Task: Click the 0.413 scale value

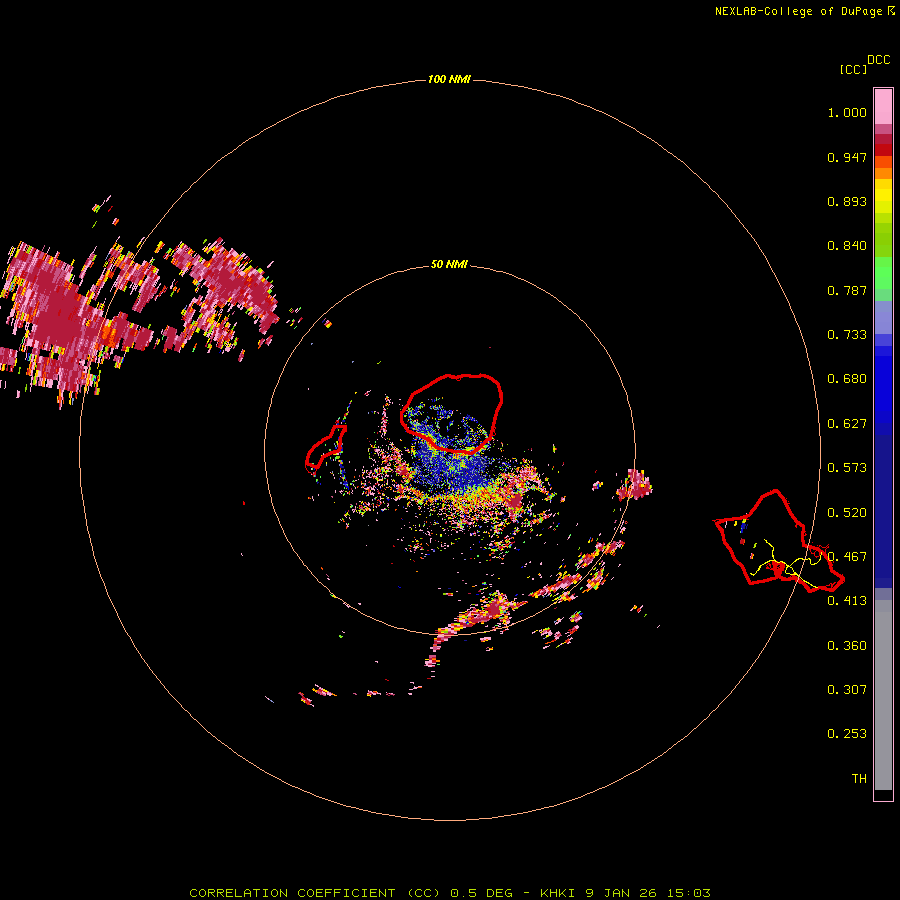Action: coord(847,601)
